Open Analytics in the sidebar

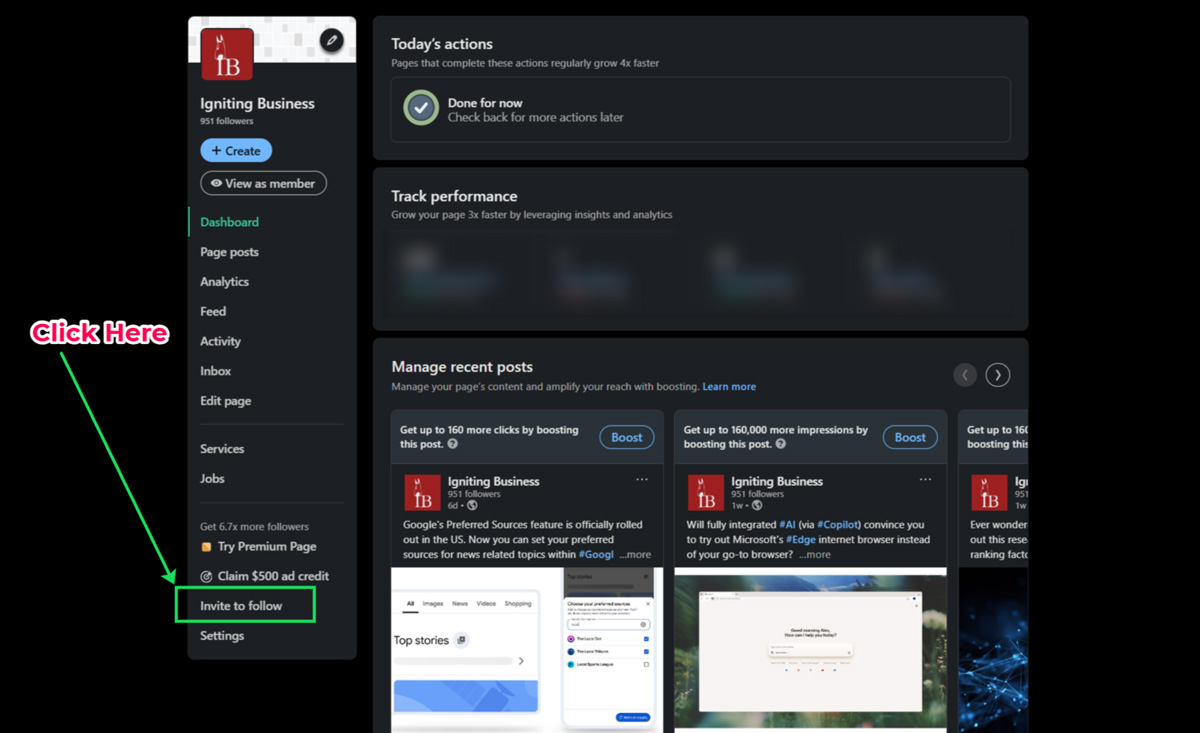(x=224, y=282)
